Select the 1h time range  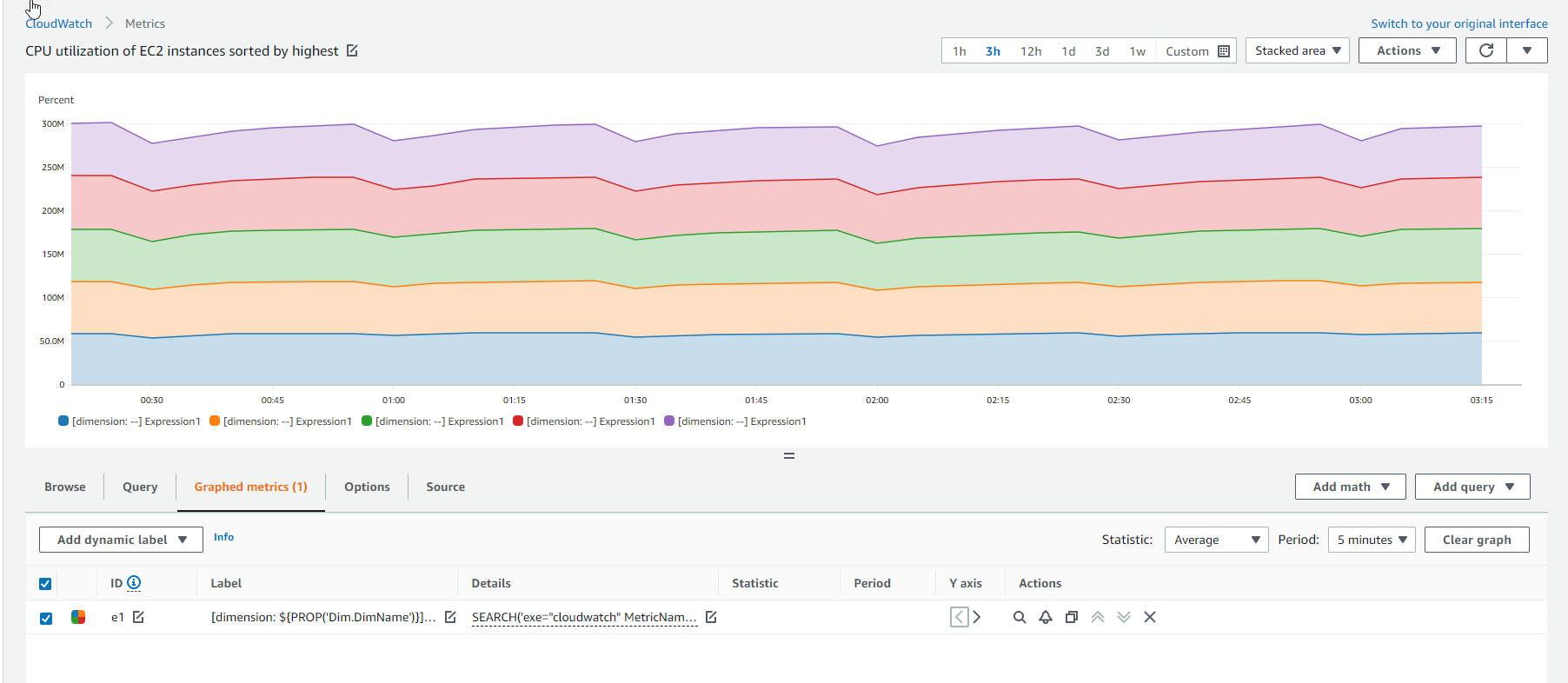[x=960, y=51]
